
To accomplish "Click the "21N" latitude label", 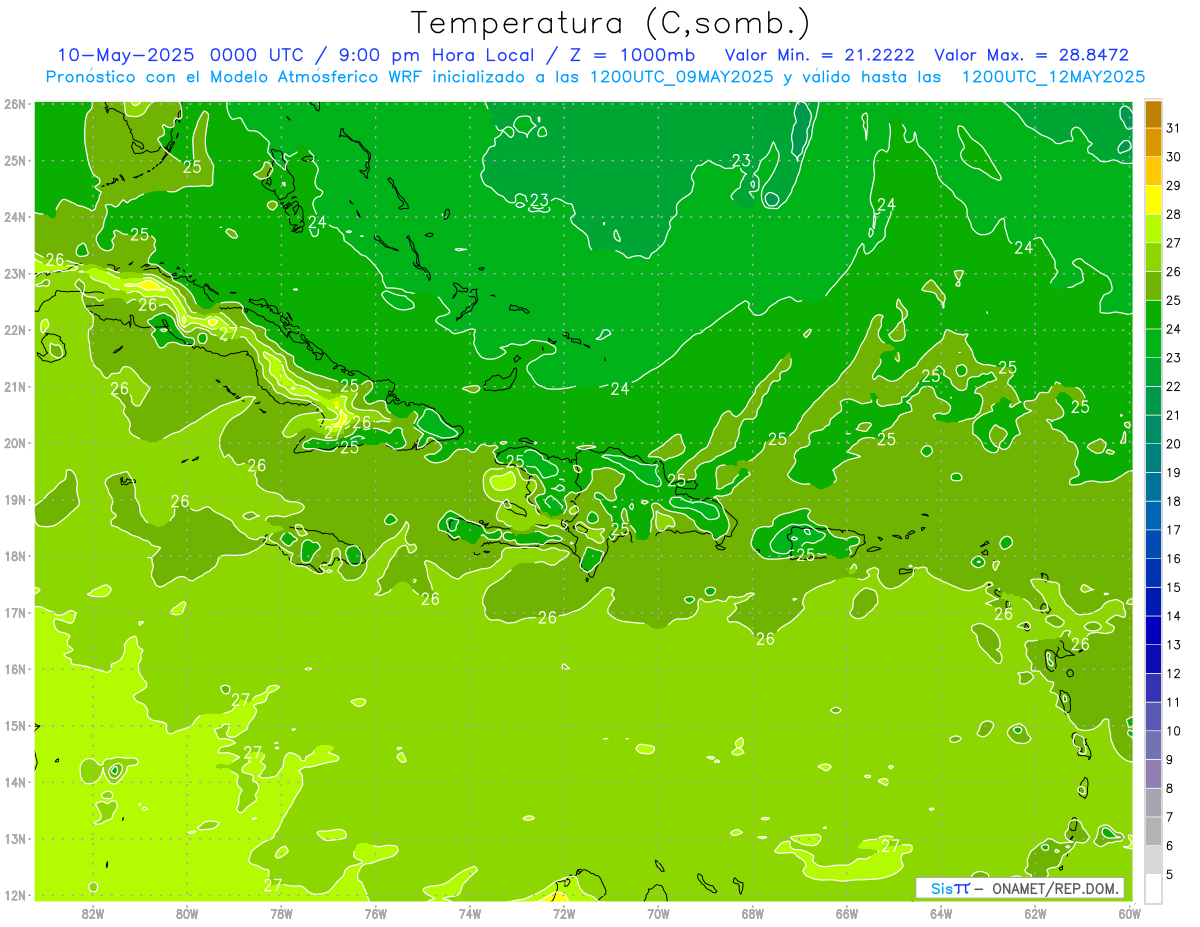I will point(14,386).
